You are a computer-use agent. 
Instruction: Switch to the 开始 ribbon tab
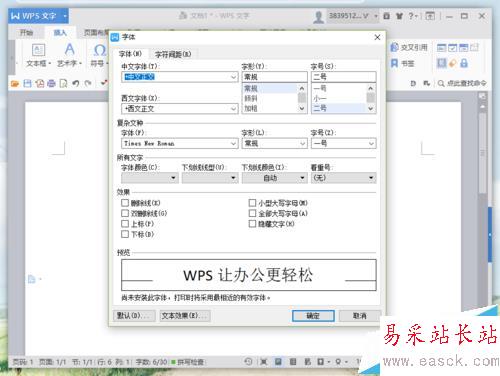(x=26, y=33)
